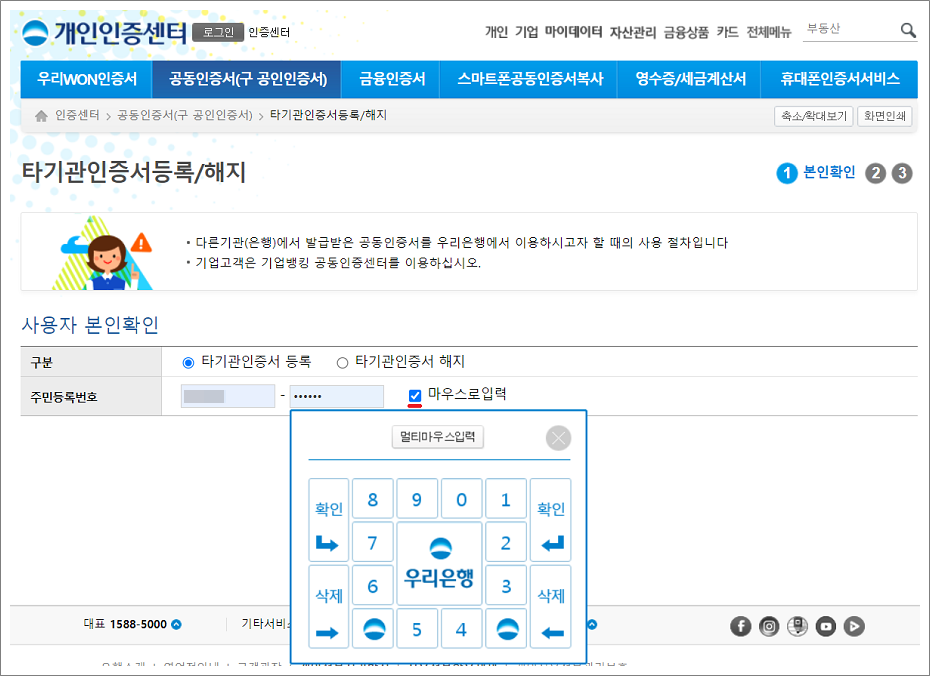
Task: Click the left 확인 arrow key on keypad
Action: (x=328, y=520)
